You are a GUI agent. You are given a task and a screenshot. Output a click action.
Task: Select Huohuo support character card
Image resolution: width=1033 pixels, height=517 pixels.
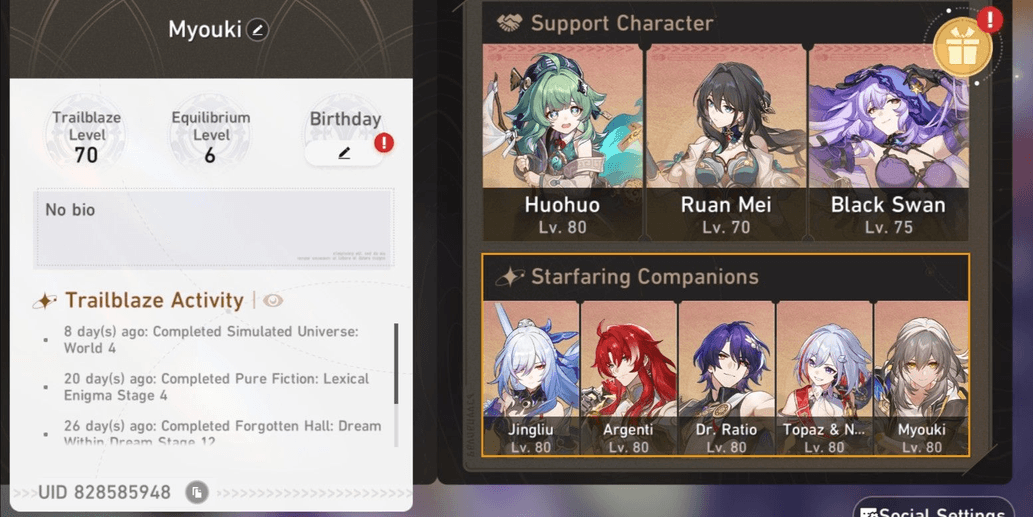(562, 142)
